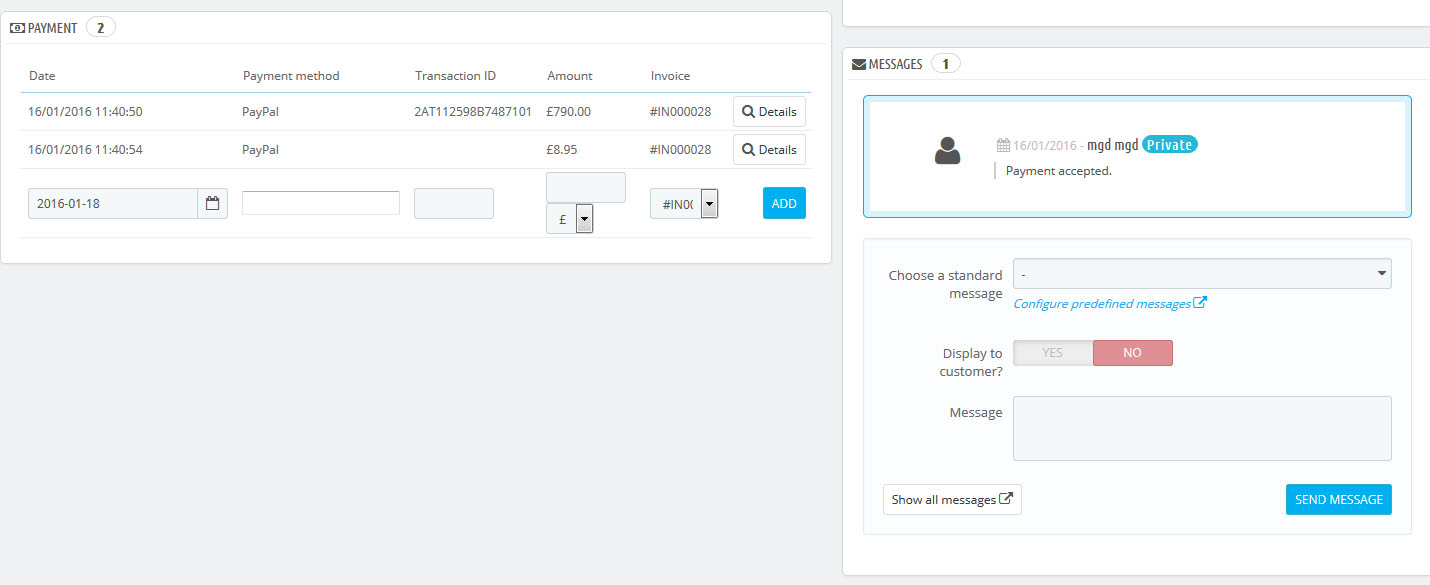Screen dimensions: 1430x585
Task: Click the Messages count badge 1
Action: click(x=946, y=64)
